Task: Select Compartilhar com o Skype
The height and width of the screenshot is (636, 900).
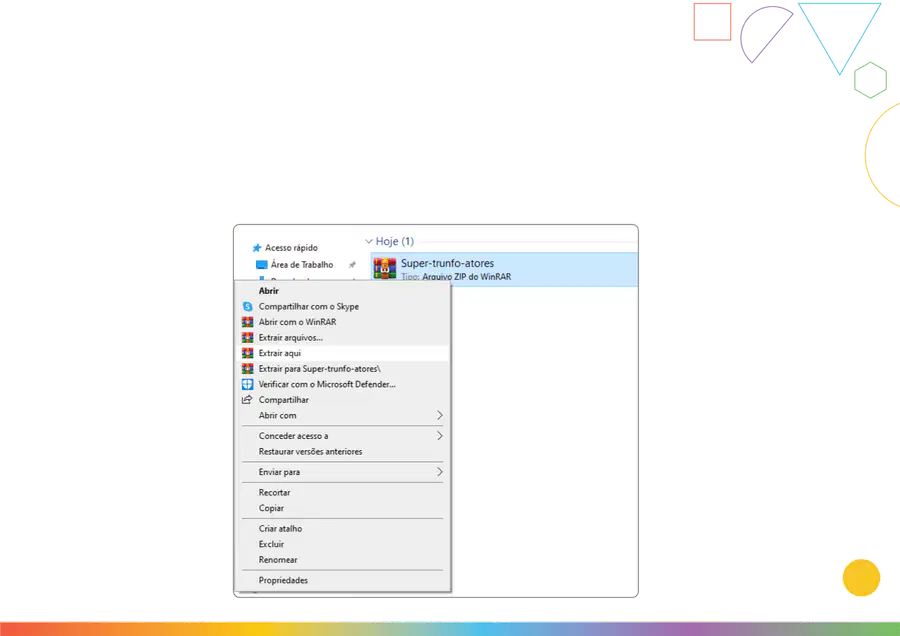Action: click(343, 307)
